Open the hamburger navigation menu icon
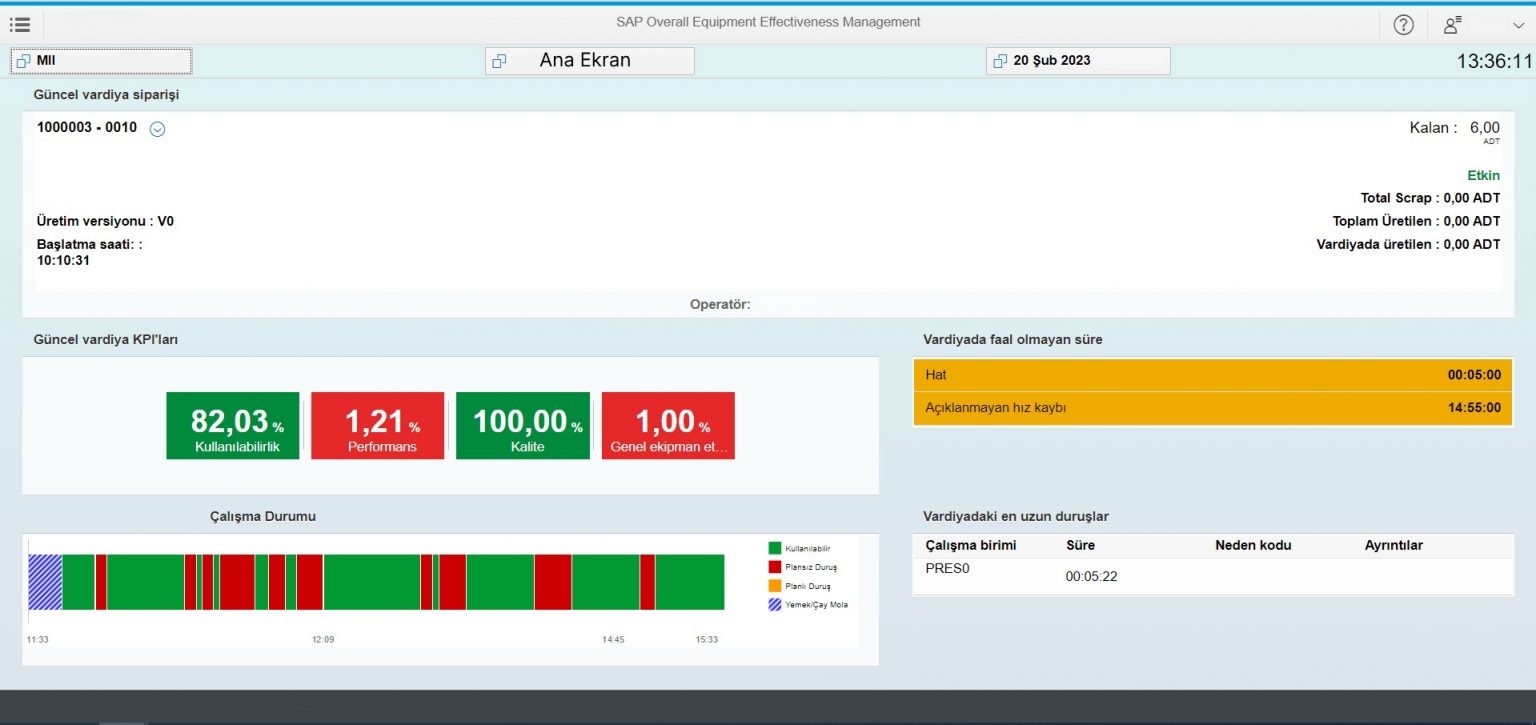The image size is (1536, 725). 20,24
